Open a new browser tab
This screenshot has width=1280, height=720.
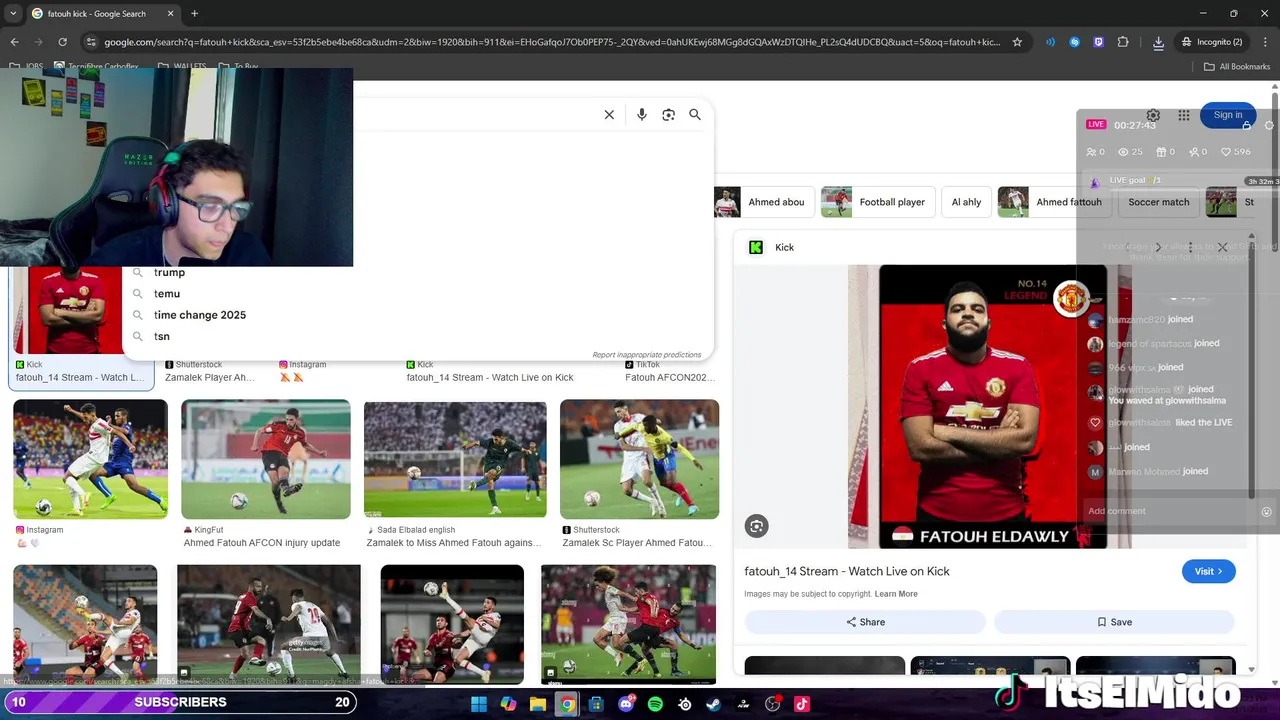click(x=194, y=14)
